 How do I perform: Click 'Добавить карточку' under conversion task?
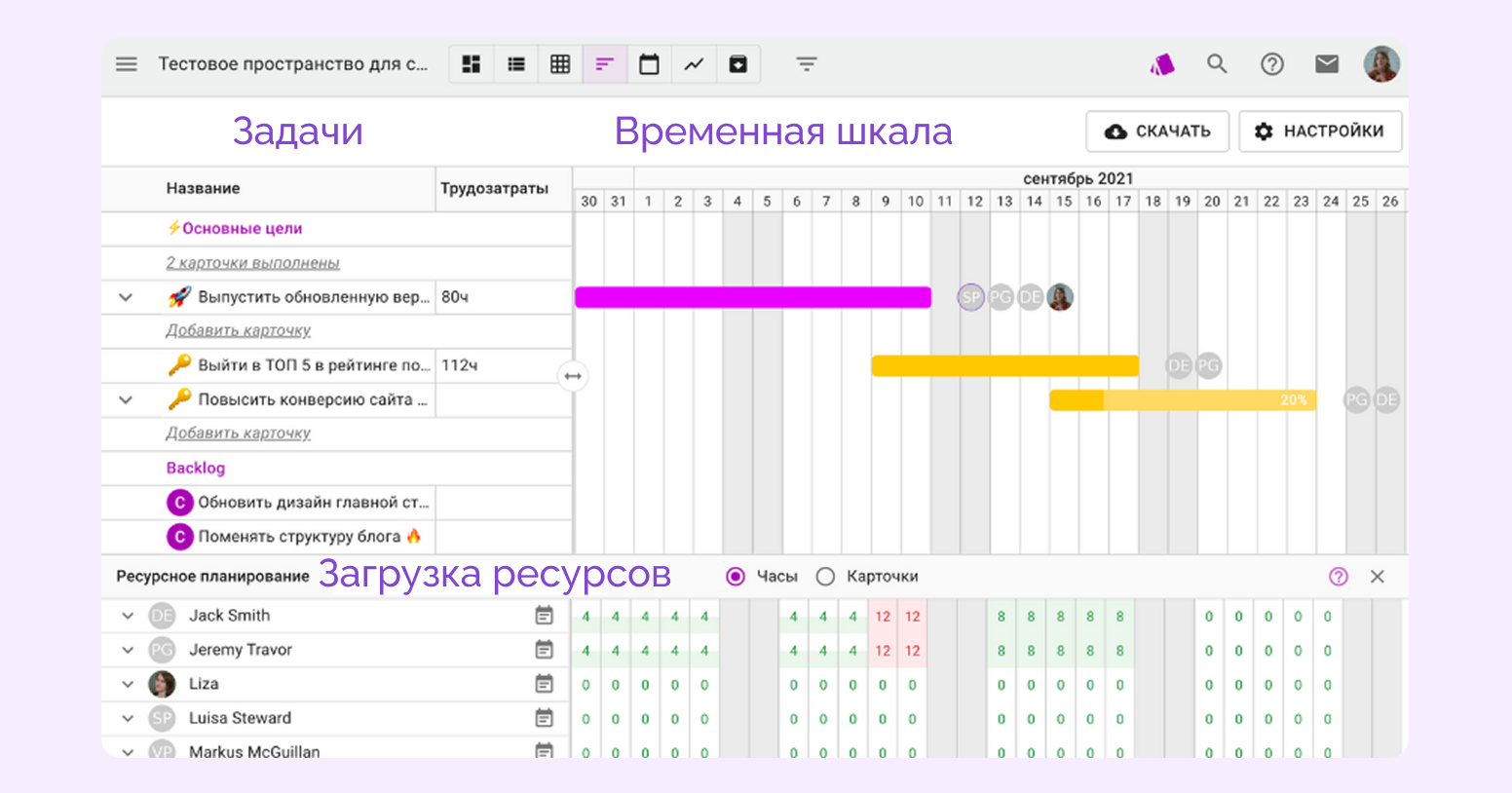[x=238, y=433]
